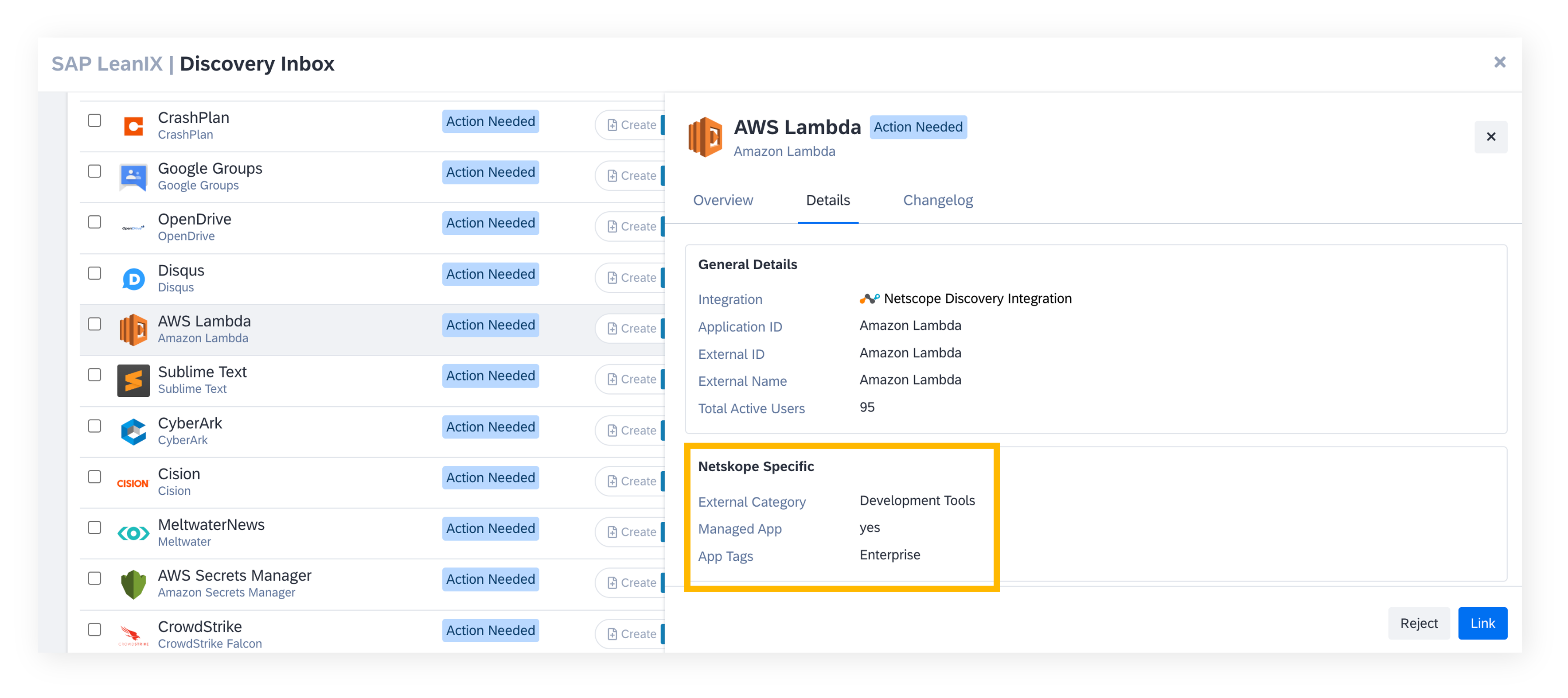Tick the Disqus checkbox
Viewport: 1568px width, 698px height.
click(x=94, y=273)
